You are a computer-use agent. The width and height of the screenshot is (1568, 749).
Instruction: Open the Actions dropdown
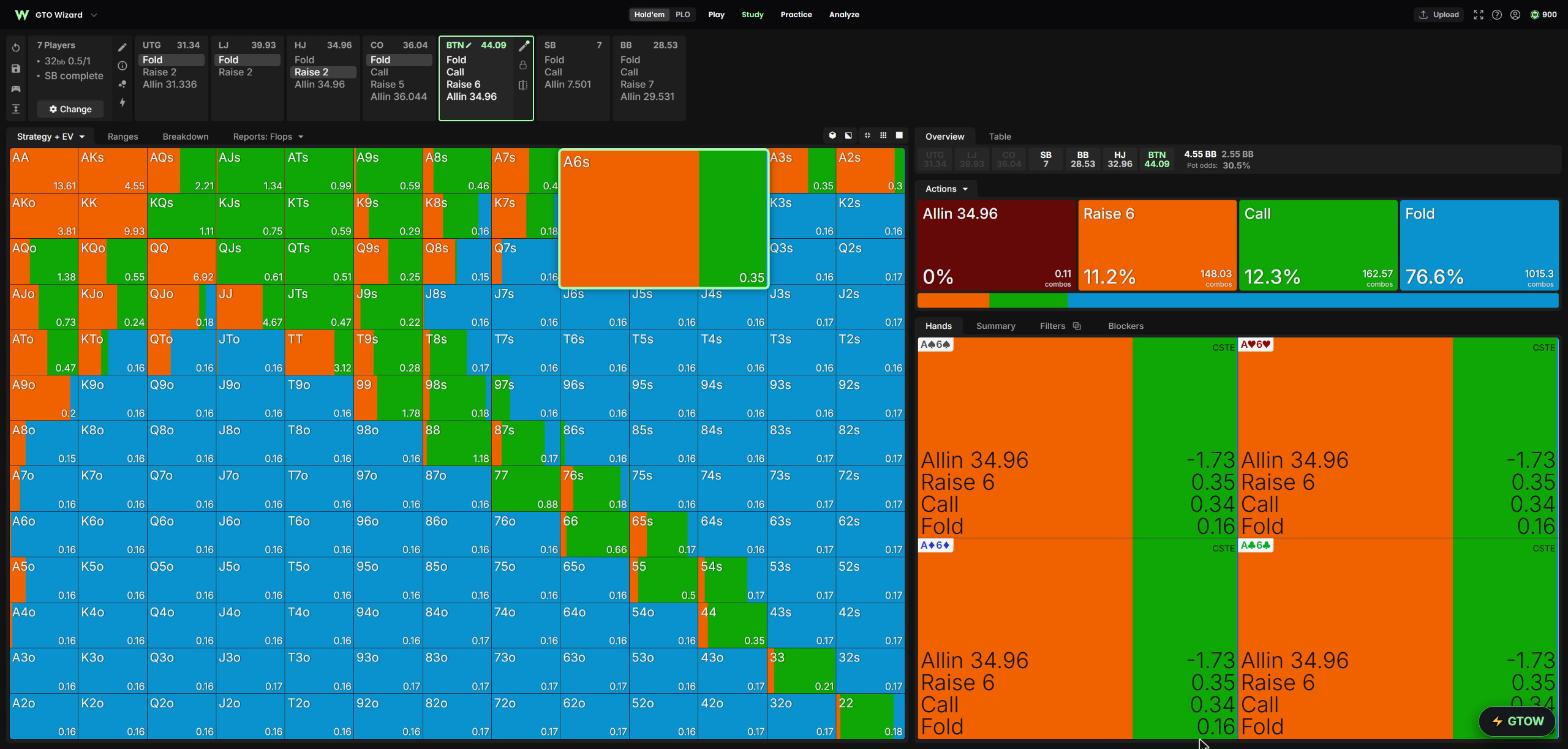pyautogui.click(x=946, y=189)
